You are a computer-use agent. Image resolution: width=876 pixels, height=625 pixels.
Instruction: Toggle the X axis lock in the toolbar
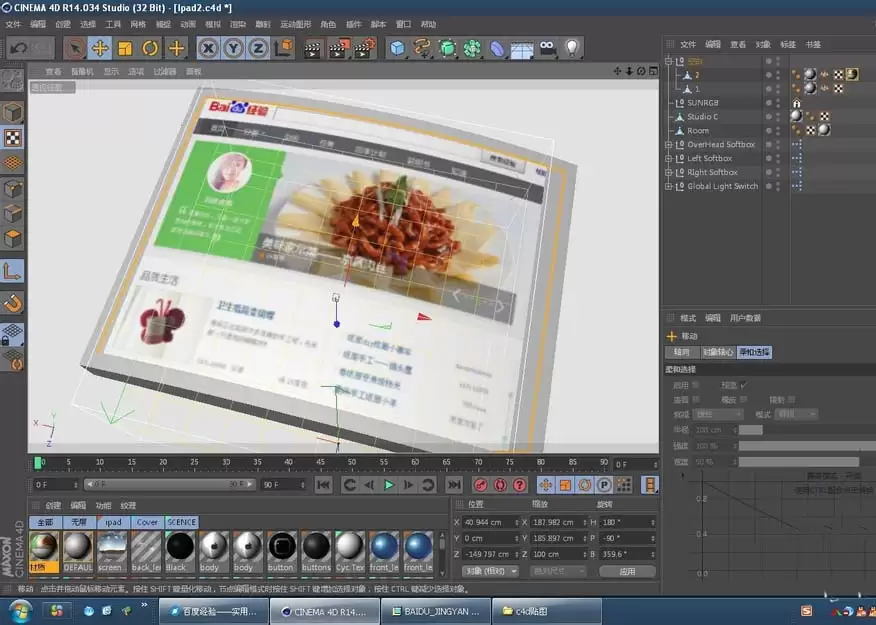tap(207, 47)
